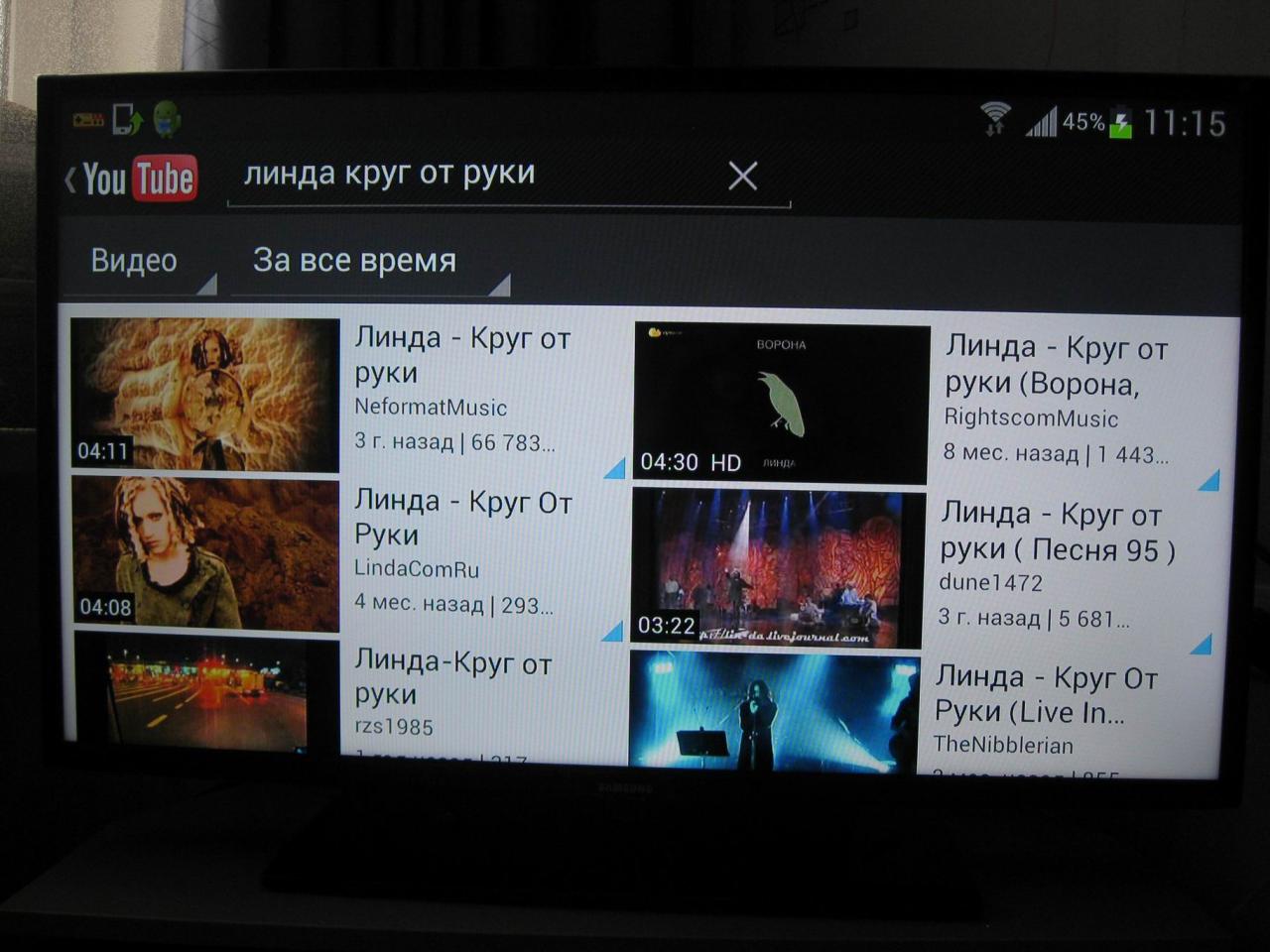The image size is (1270, 952).
Task: Select title Линда - Круг от руки ( Песня 95 )
Action: tap(1057, 532)
